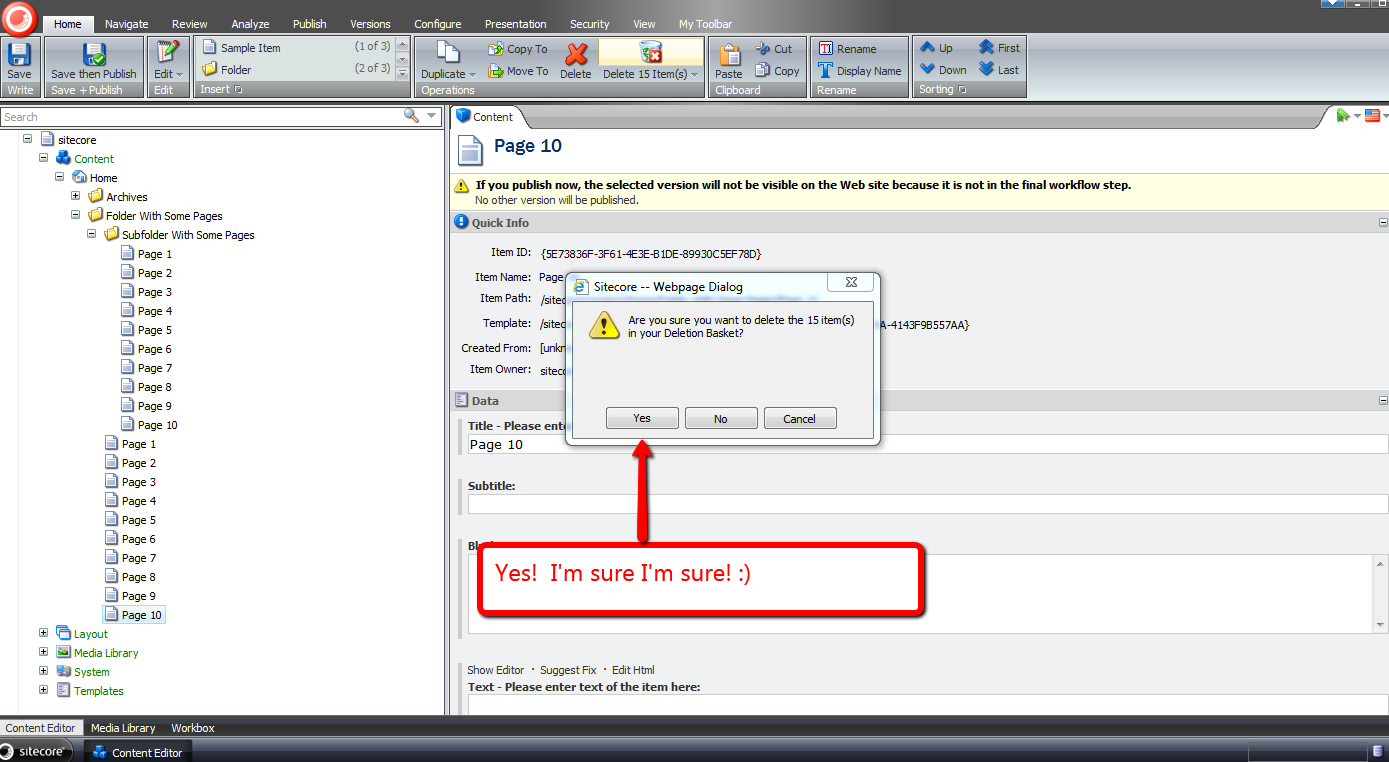Switch to the Workbox tab at bottom
Image resolution: width=1389 pixels, height=762 pixels.
(x=193, y=728)
